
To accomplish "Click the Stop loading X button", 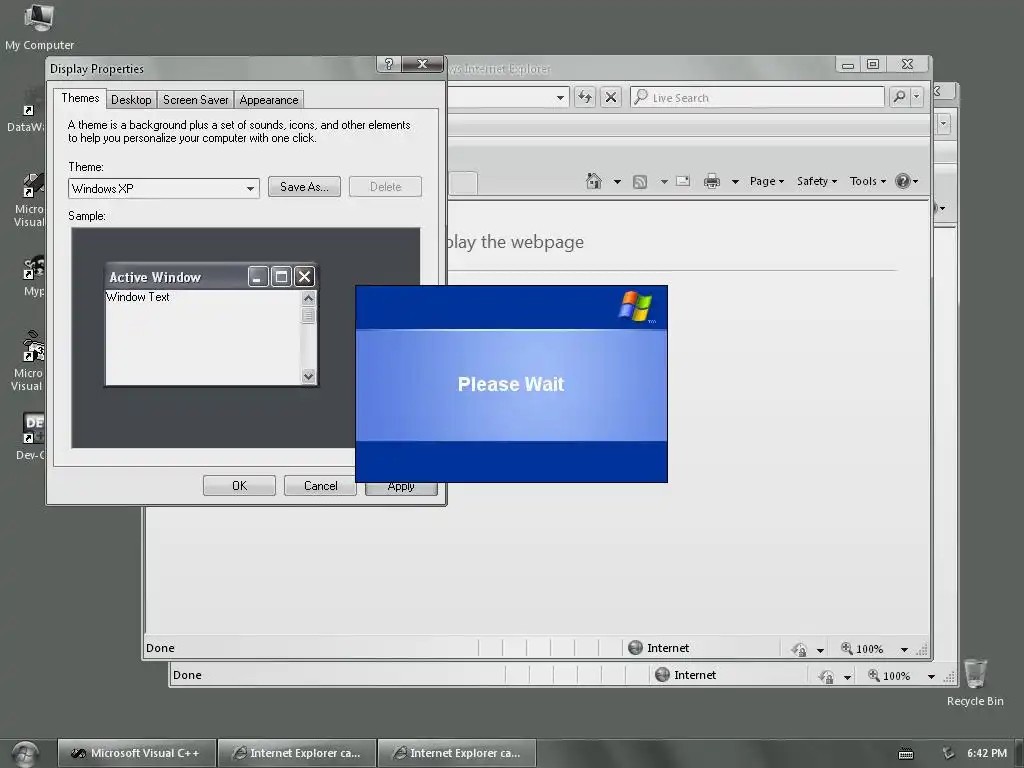I will click(611, 97).
